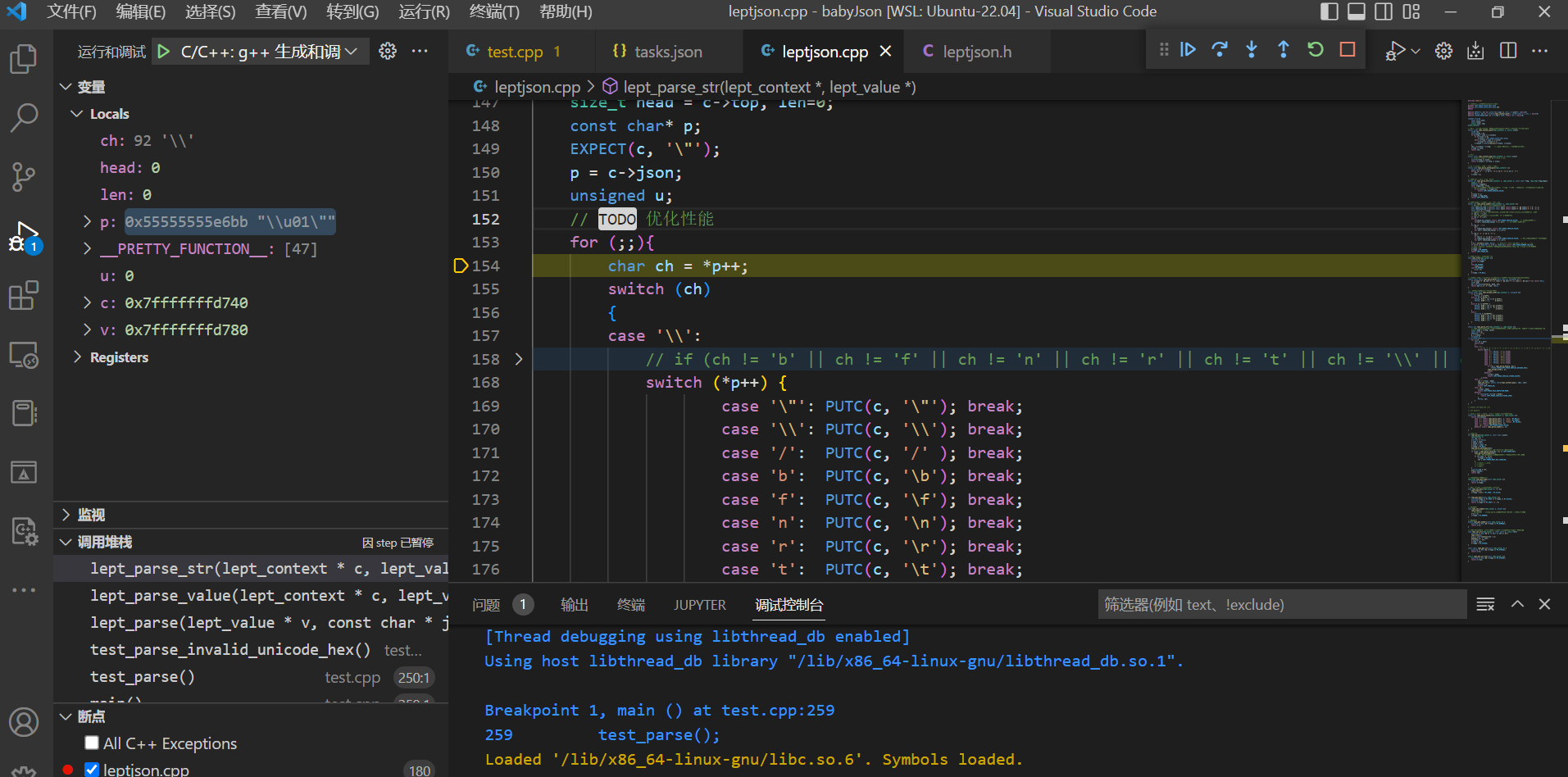Image resolution: width=1568 pixels, height=777 pixels.
Task: Toggle secondary side bar layout icon
Action: click(1384, 11)
